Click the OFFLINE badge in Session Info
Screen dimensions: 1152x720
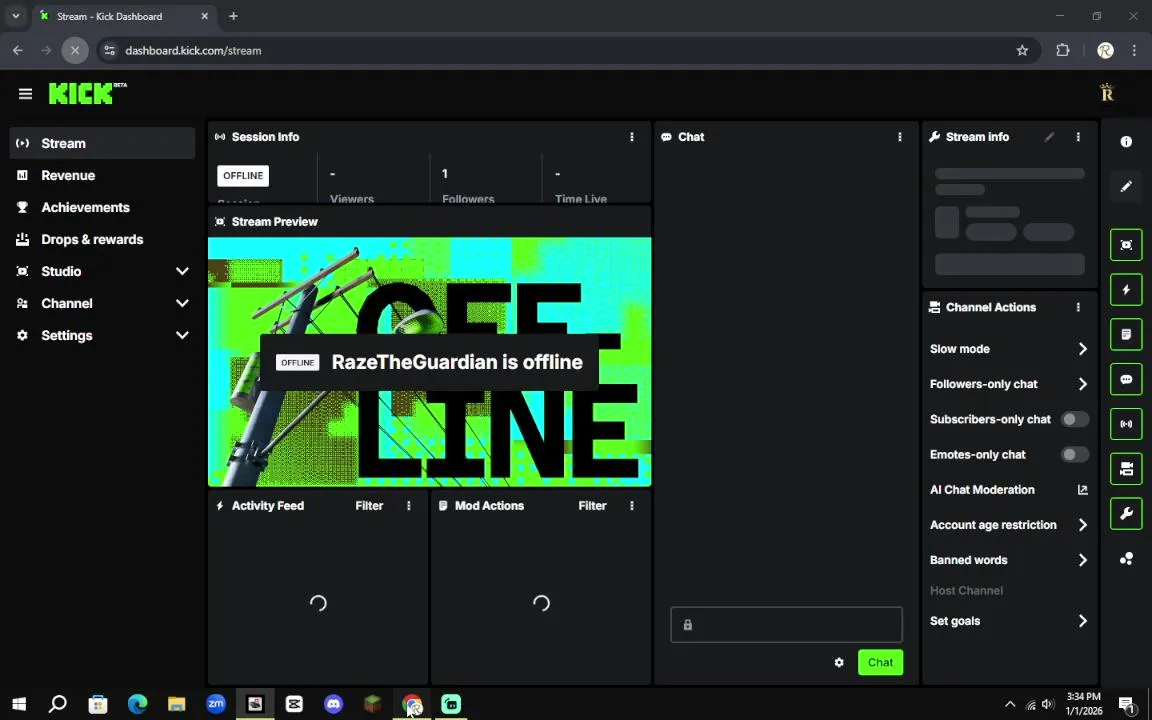pyautogui.click(x=243, y=176)
